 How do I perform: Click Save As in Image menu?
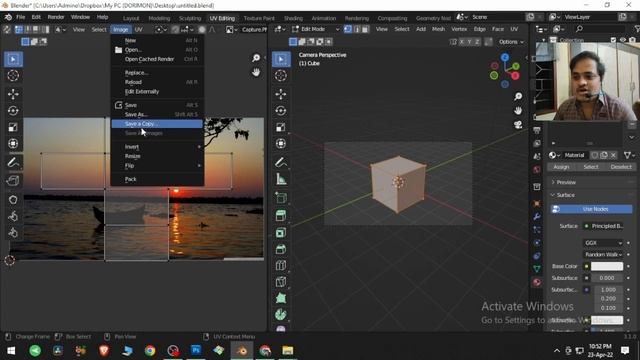[x=157, y=114]
